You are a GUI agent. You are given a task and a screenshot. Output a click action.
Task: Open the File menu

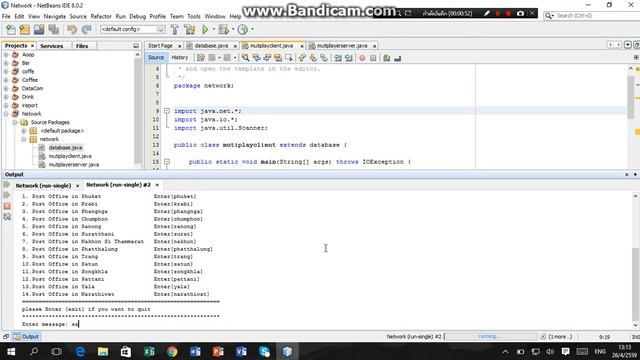6,16
